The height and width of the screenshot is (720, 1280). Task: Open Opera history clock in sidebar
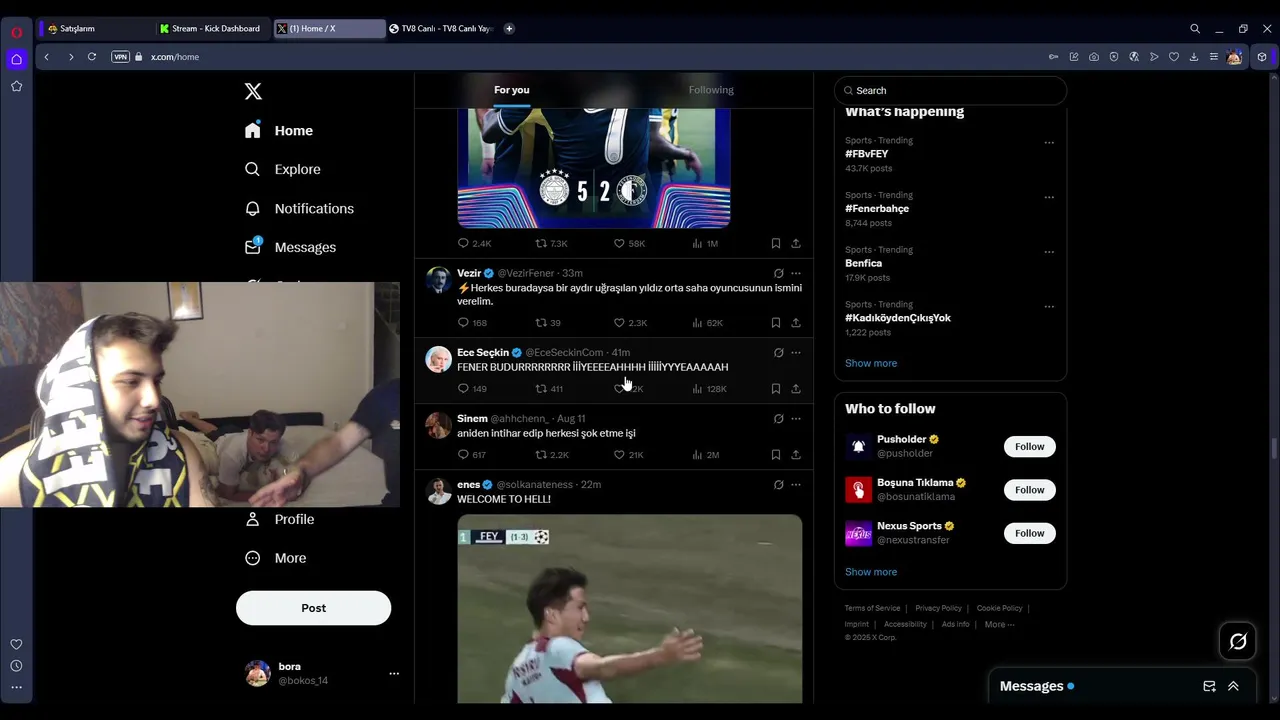click(x=16, y=666)
